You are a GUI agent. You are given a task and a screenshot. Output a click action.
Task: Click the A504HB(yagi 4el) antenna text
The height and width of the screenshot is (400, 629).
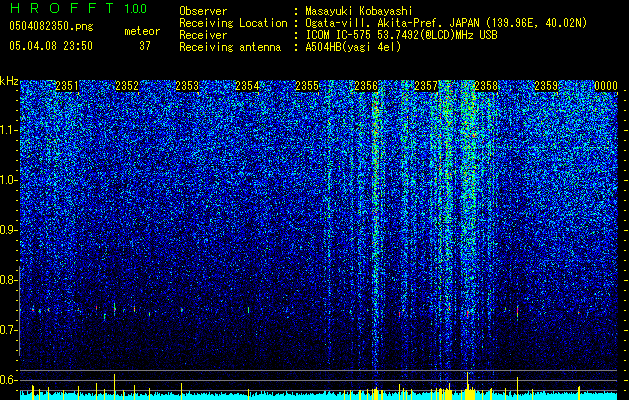[353, 47]
